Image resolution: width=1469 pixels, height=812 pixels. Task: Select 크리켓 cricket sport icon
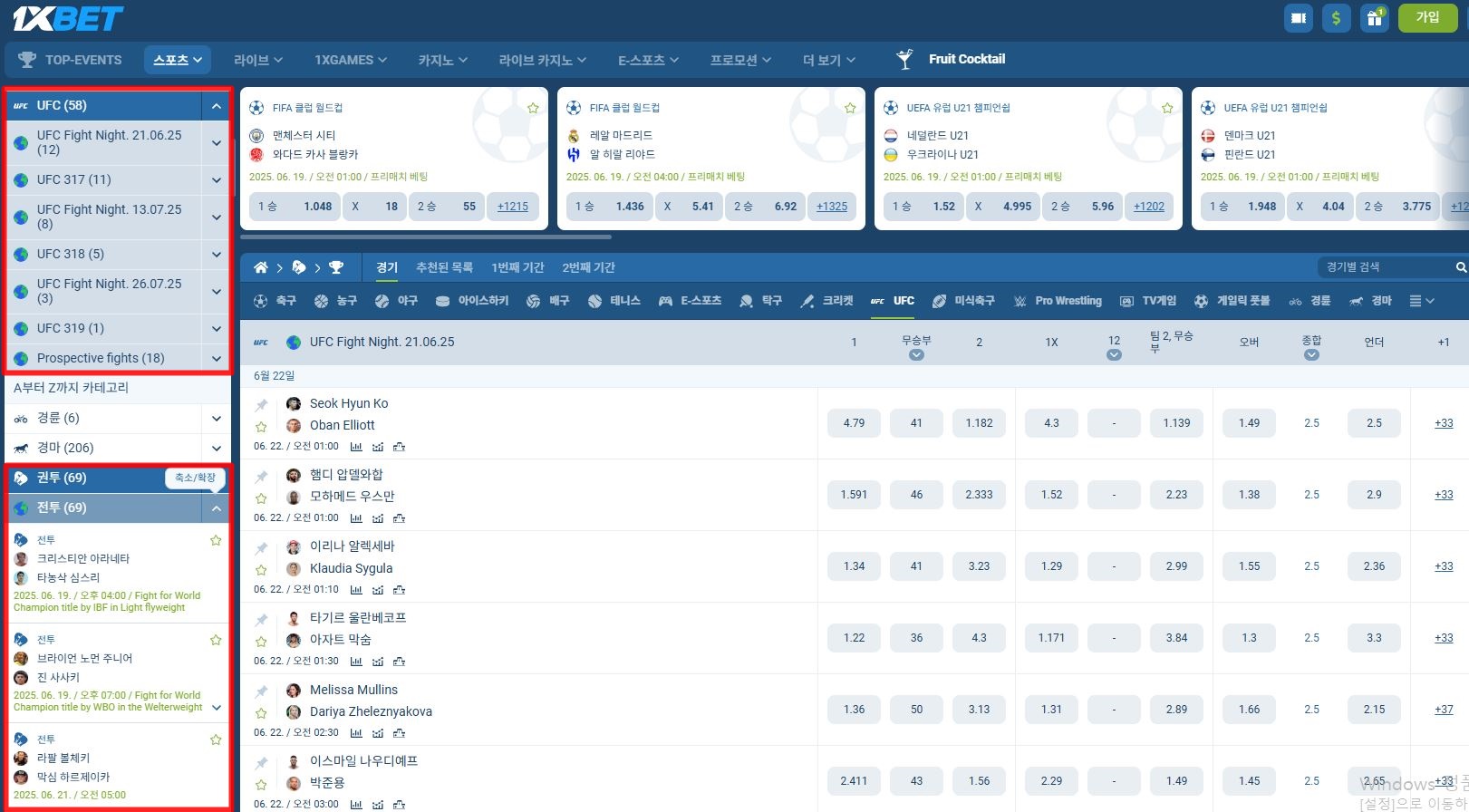click(x=826, y=301)
